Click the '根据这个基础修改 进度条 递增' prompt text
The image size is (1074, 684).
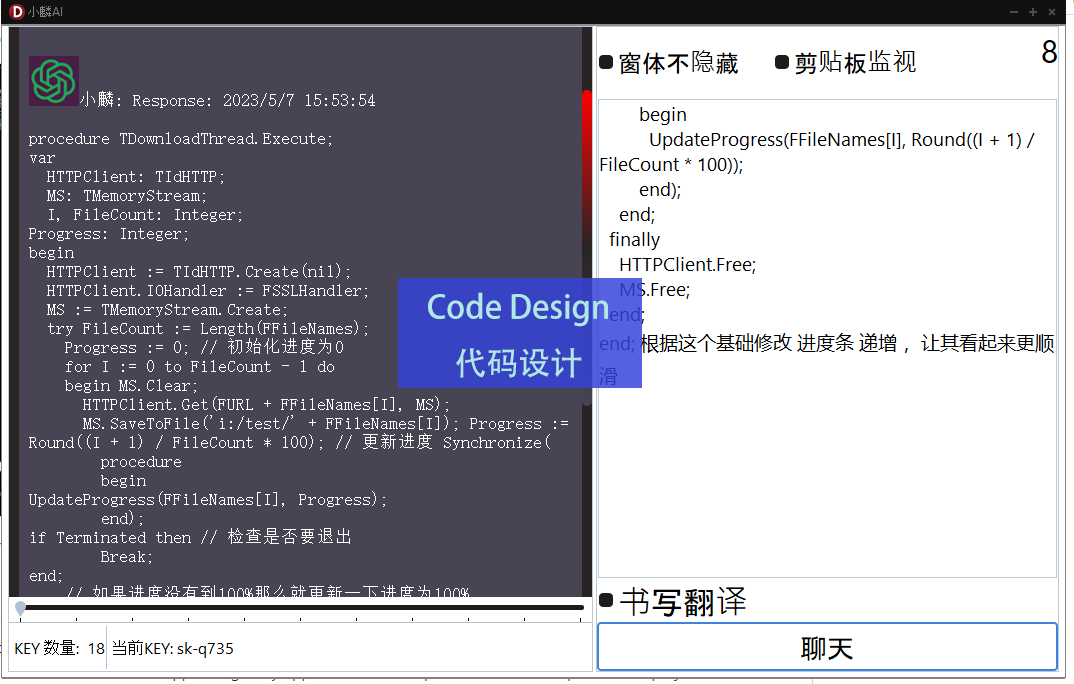(769, 343)
